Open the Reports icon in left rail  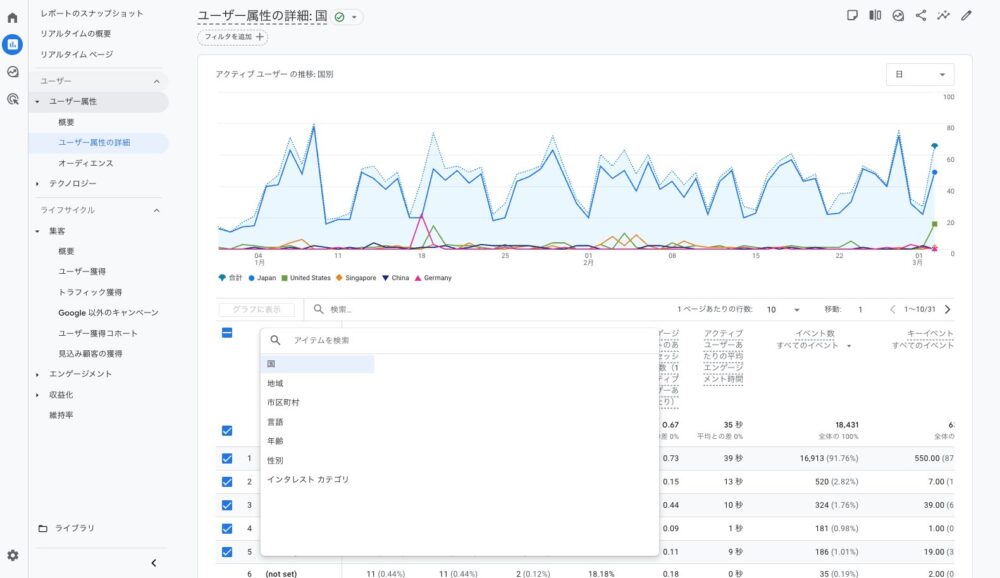click(x=12, y=44)
